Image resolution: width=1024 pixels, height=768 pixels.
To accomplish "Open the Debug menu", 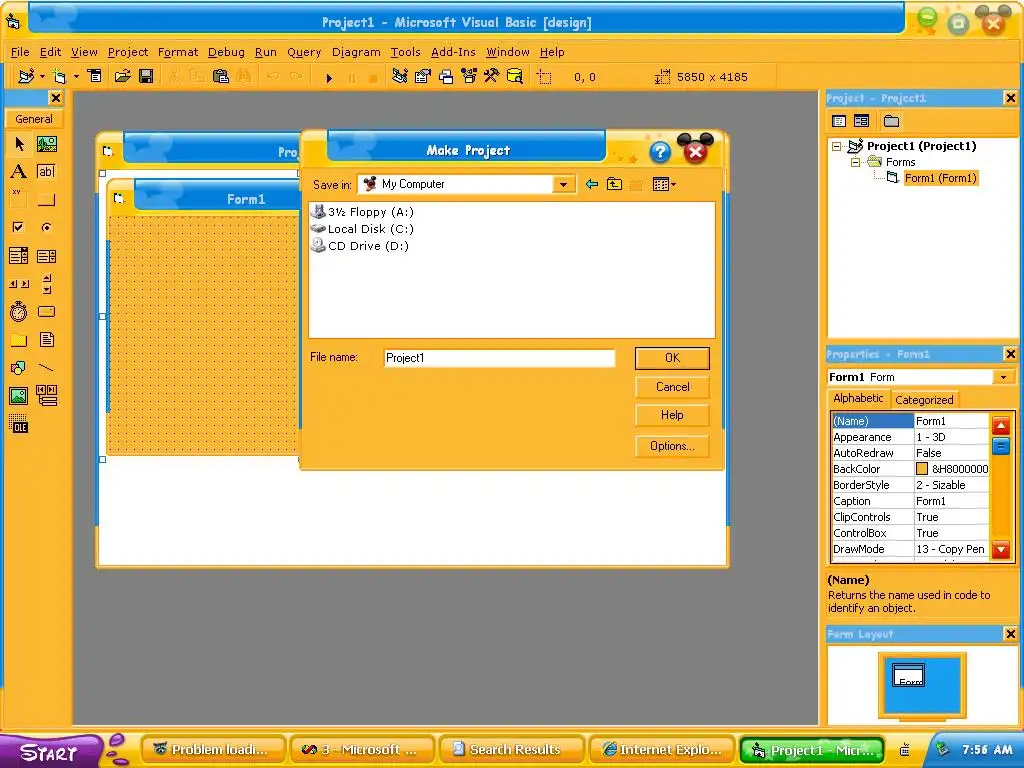I will [x=226, y=52].
